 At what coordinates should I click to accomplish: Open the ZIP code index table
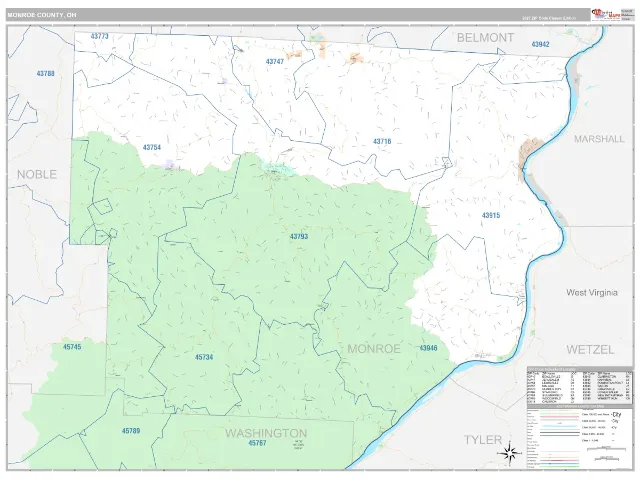click(579, 385)
